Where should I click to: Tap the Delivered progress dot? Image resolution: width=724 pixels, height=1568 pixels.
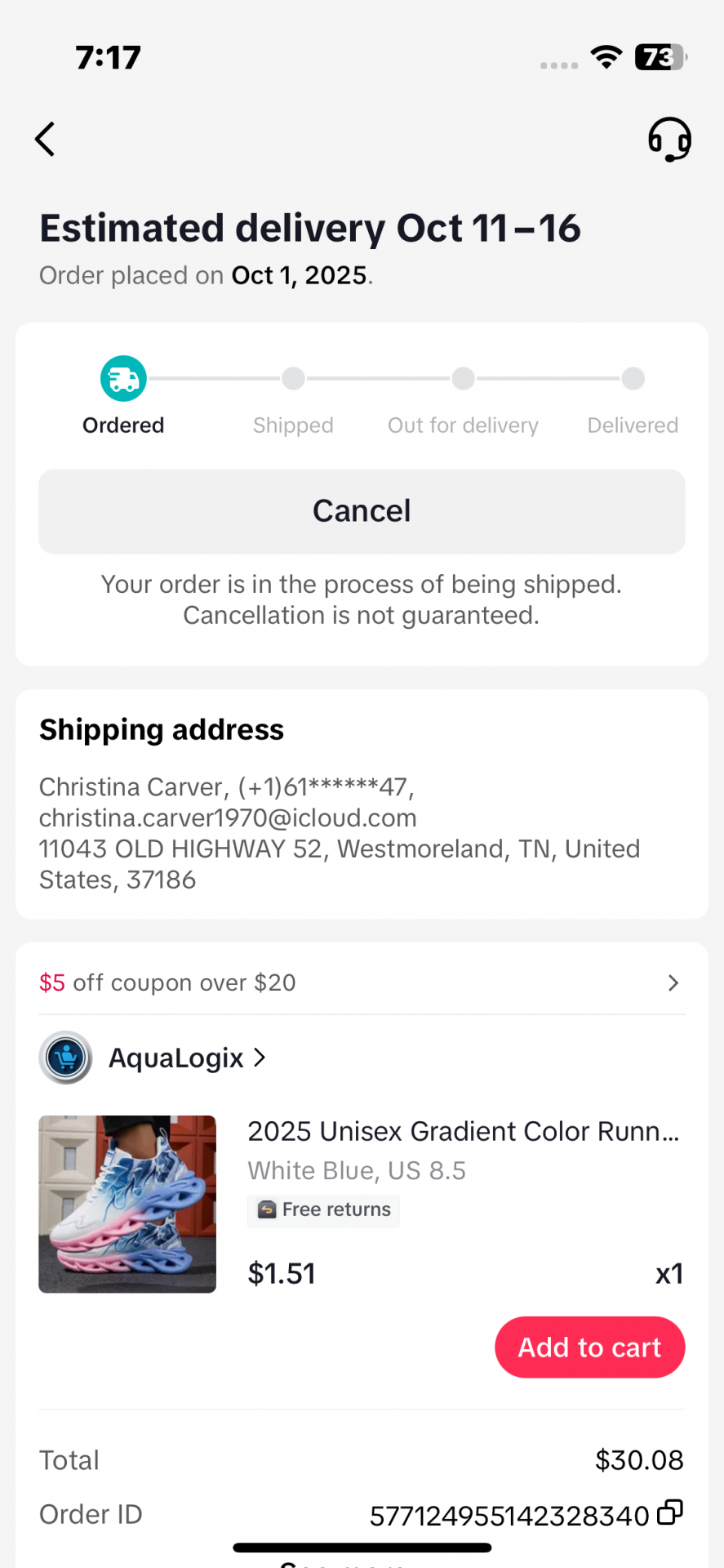tap(633, 379)
